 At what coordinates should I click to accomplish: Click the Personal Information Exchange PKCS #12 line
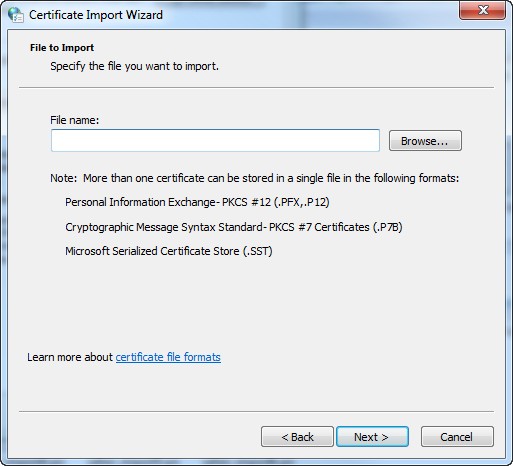197,202
